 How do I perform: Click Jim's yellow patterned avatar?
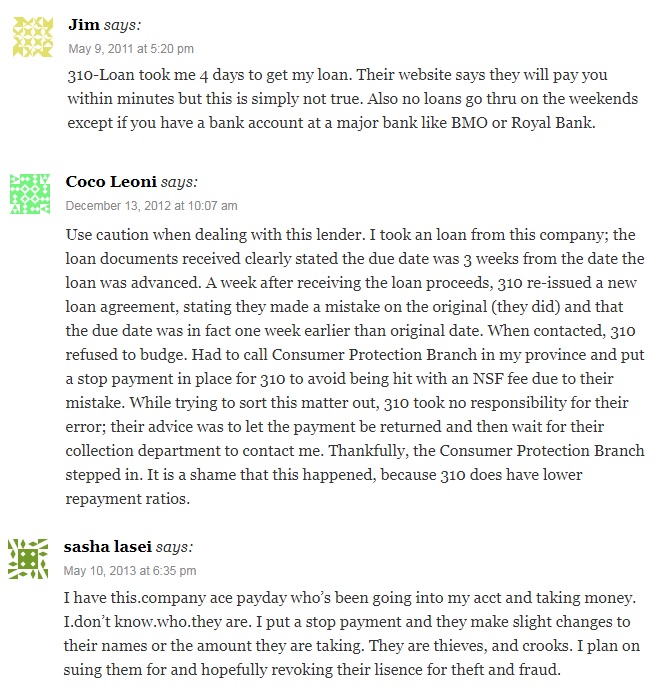click(33, 37)
